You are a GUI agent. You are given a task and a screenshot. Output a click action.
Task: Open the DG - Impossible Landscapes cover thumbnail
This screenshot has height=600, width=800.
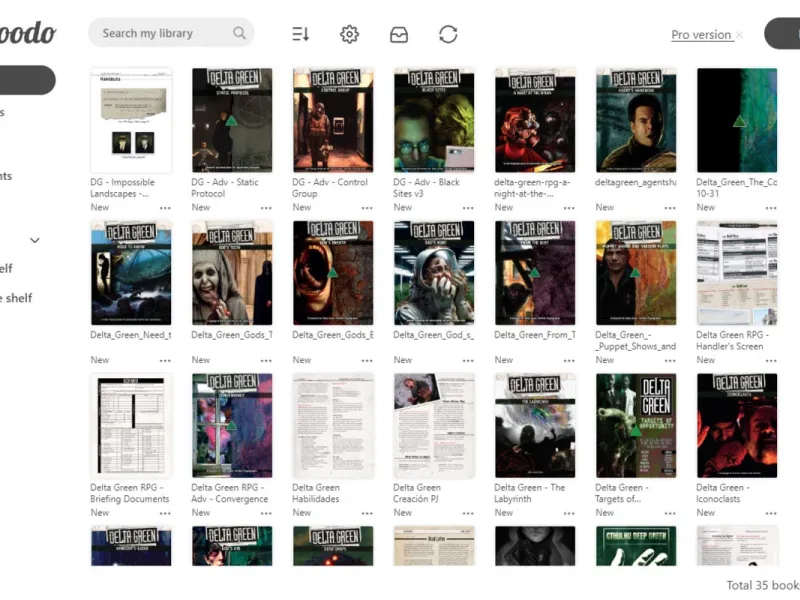pos(131,120)
